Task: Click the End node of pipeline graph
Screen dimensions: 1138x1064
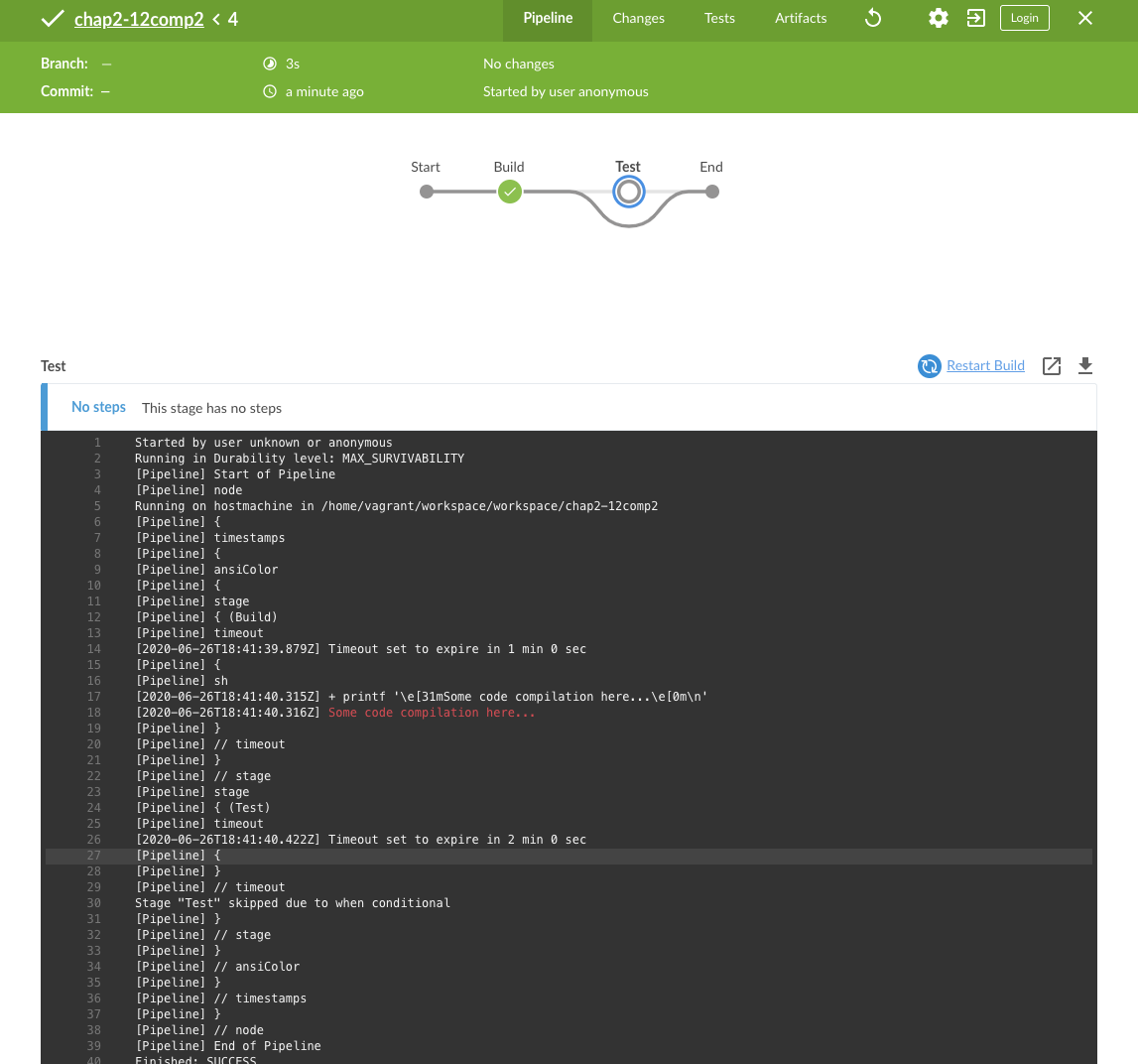Action: [x=711, y=192]
